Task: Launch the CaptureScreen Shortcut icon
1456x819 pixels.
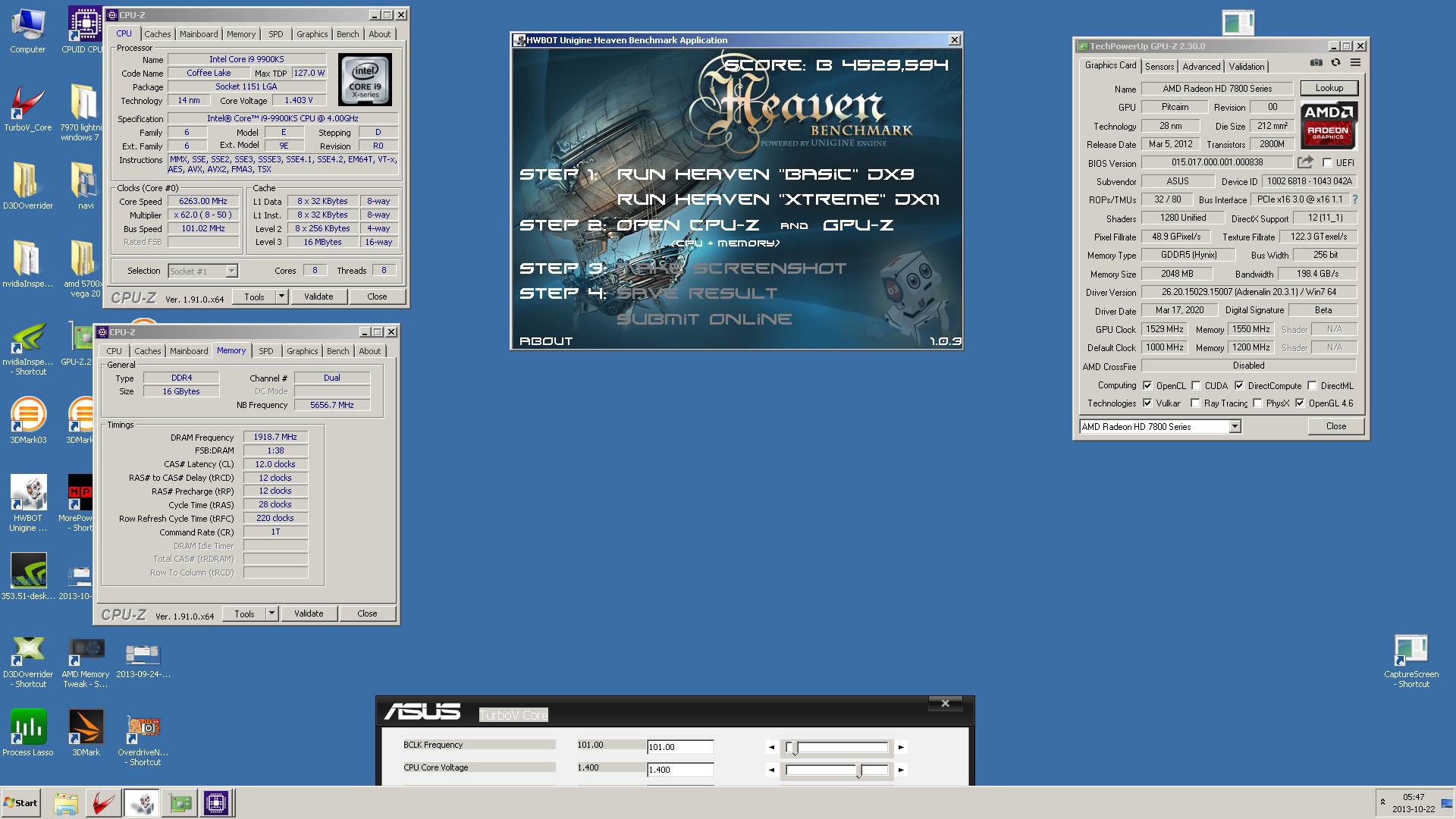Action: pyautogui.click(x=1410, y=661)
